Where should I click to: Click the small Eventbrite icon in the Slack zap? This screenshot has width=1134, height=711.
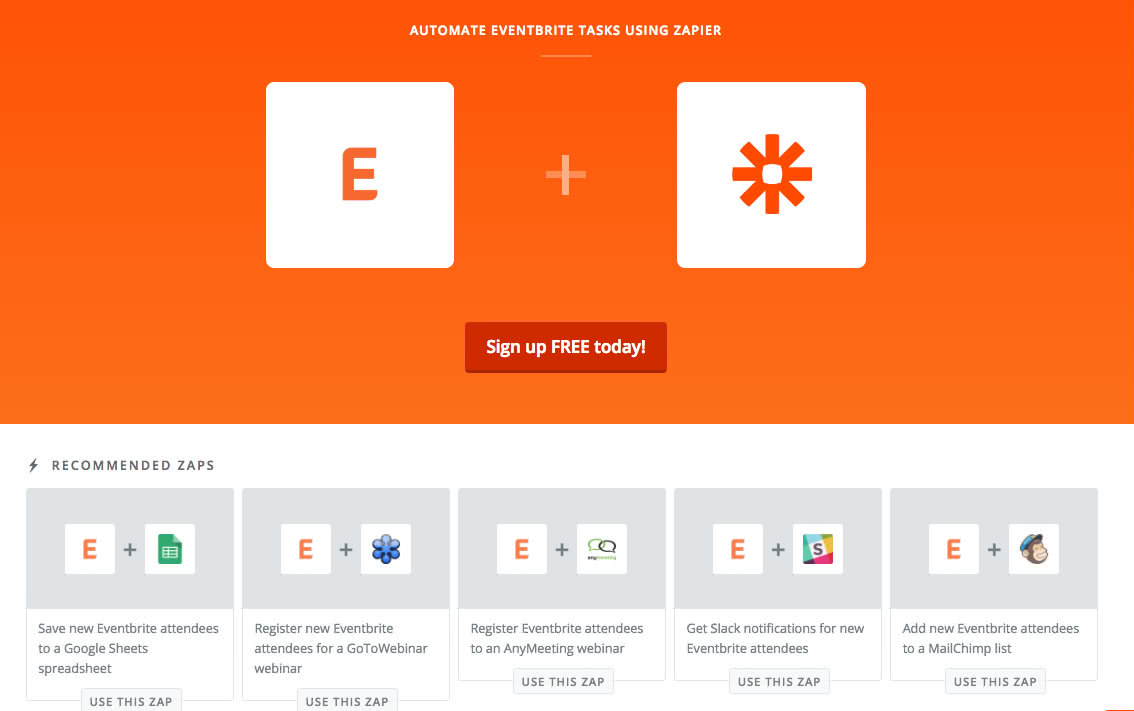tap(738, 549)
